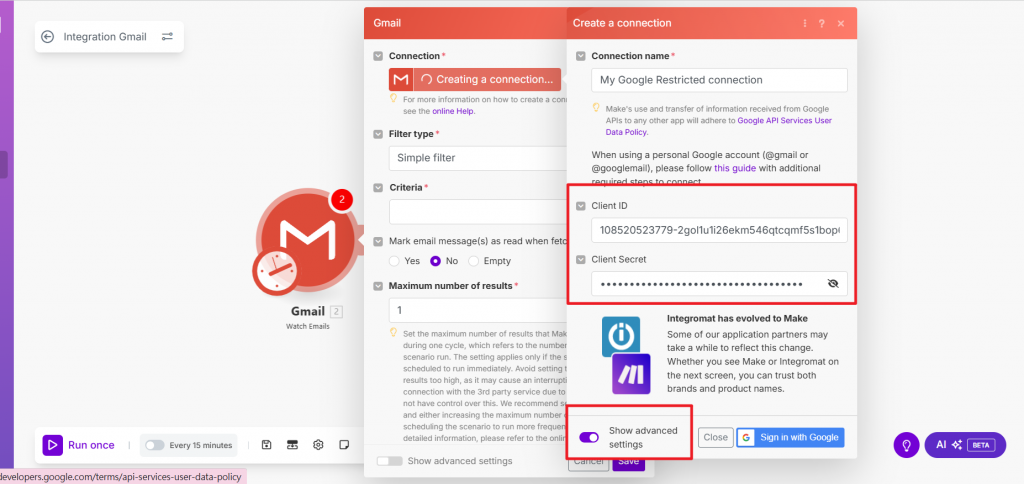The width and height of the screenshot is (1024, 484).
Task: Click the purple lightbulb help button
Action: (906, 445)
